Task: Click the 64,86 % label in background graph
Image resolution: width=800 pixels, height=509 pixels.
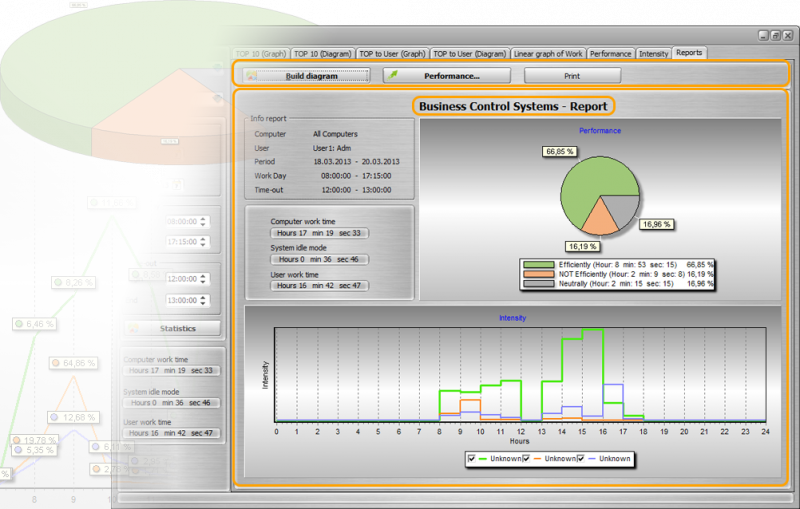Action: coord(74,363)
